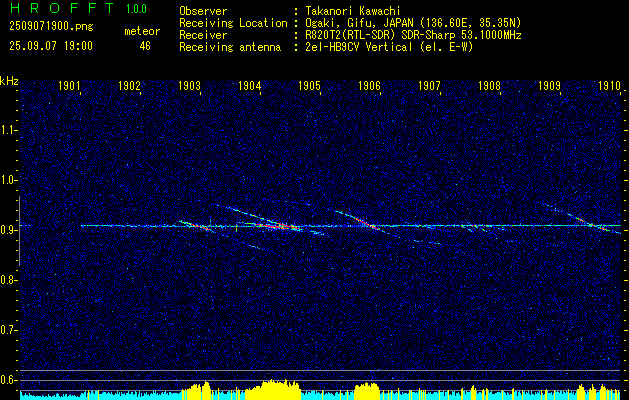
Task: Click the 1907 time marker
Action: pos(429,85)
